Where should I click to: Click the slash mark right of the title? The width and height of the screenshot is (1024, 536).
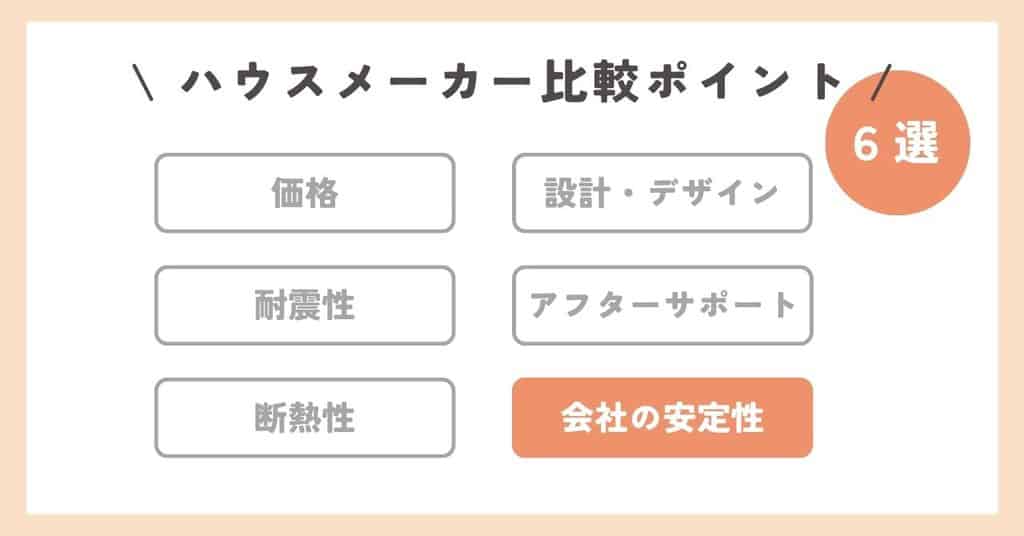tap(879, 83)
